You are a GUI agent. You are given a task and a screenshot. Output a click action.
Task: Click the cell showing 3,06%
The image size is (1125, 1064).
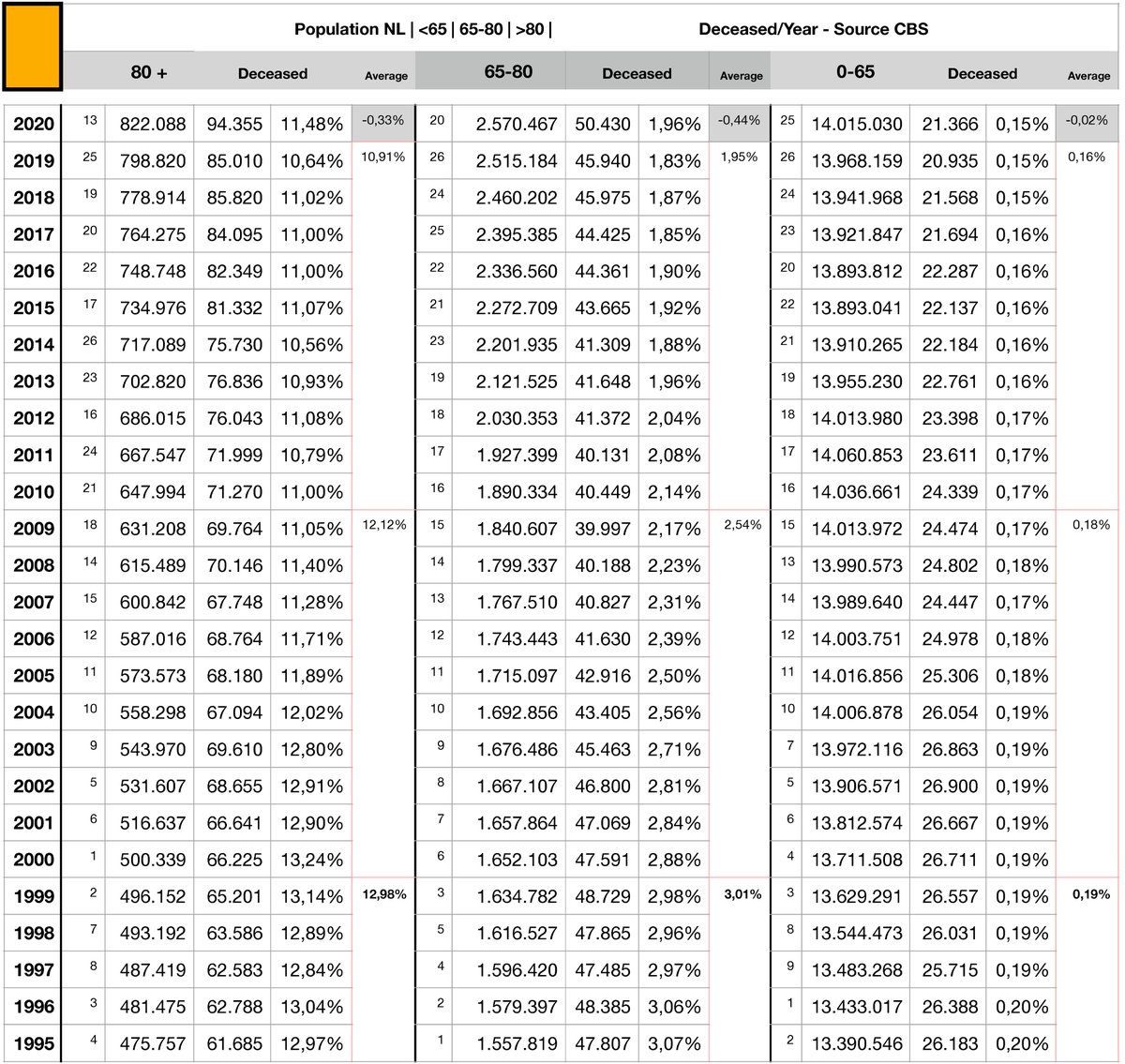(674, 1007)
